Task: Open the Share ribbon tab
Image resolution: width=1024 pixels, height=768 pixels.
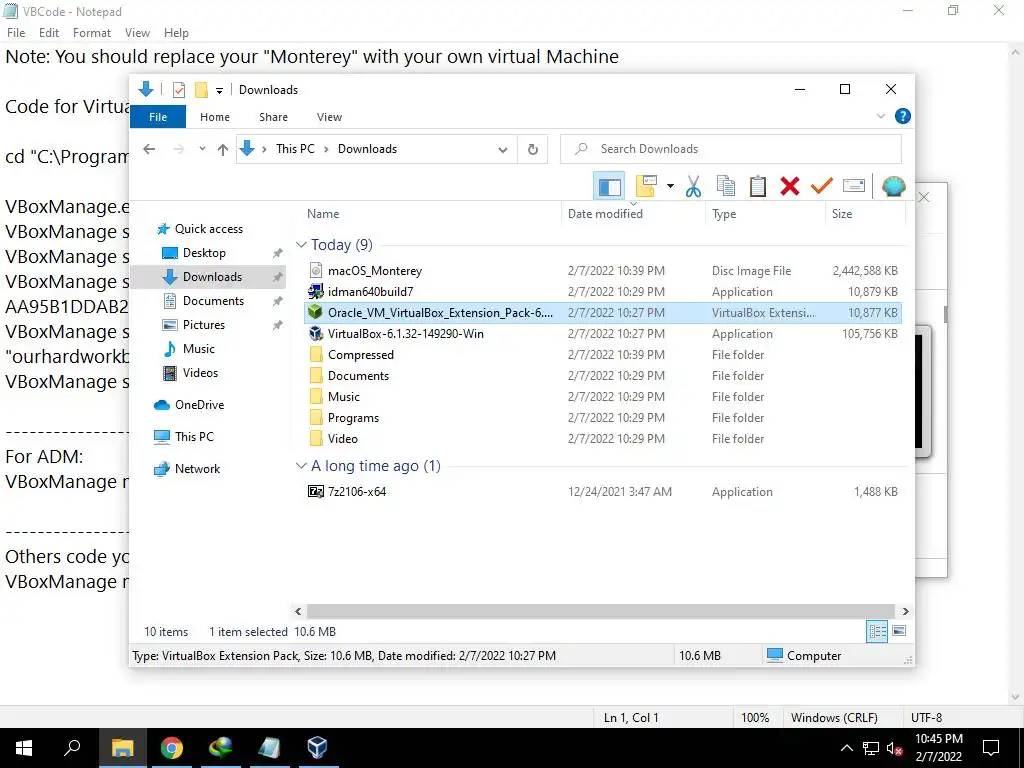Action: coord(273,117)
